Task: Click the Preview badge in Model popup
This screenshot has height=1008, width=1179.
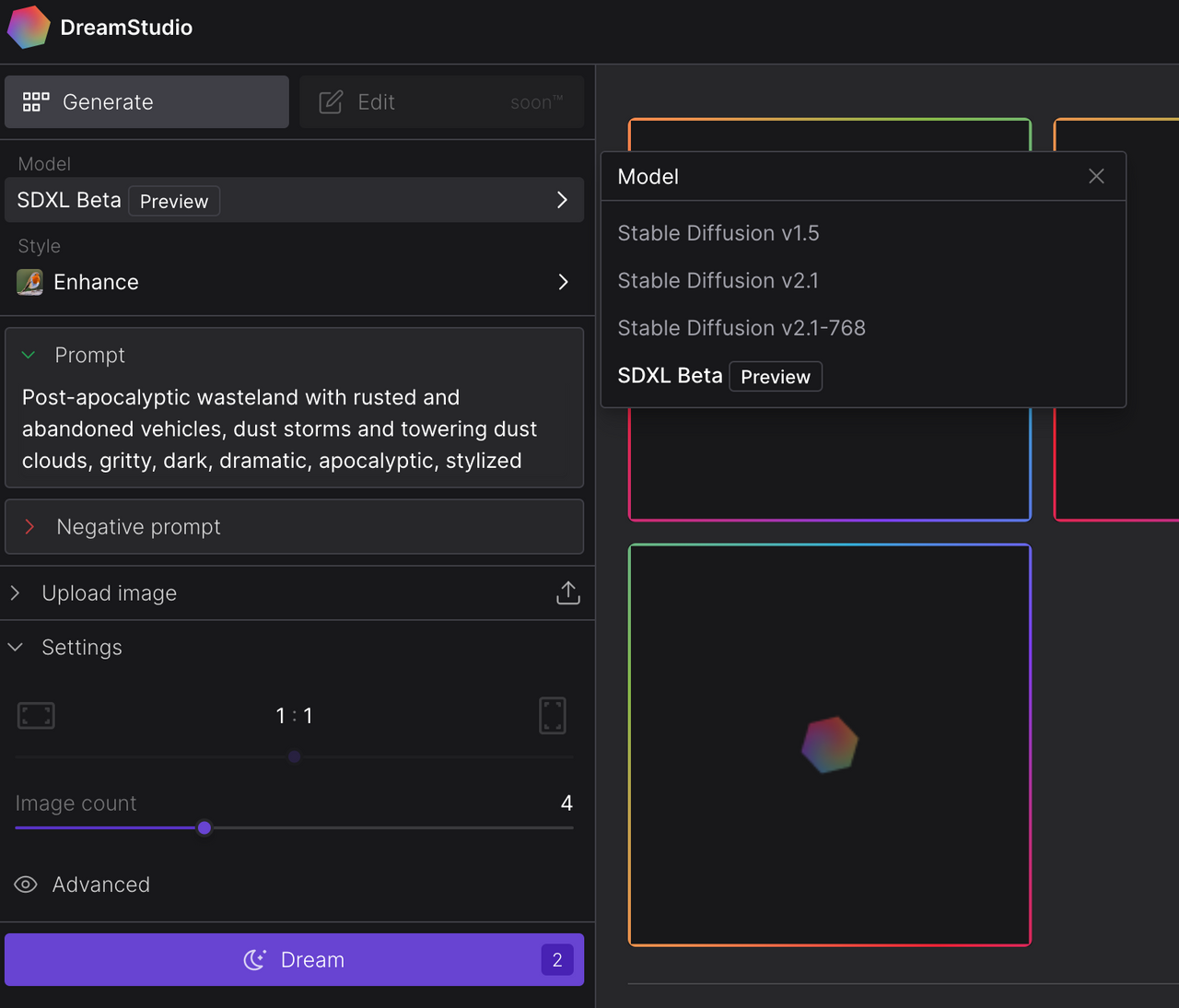Action: [x=776, y=377]
